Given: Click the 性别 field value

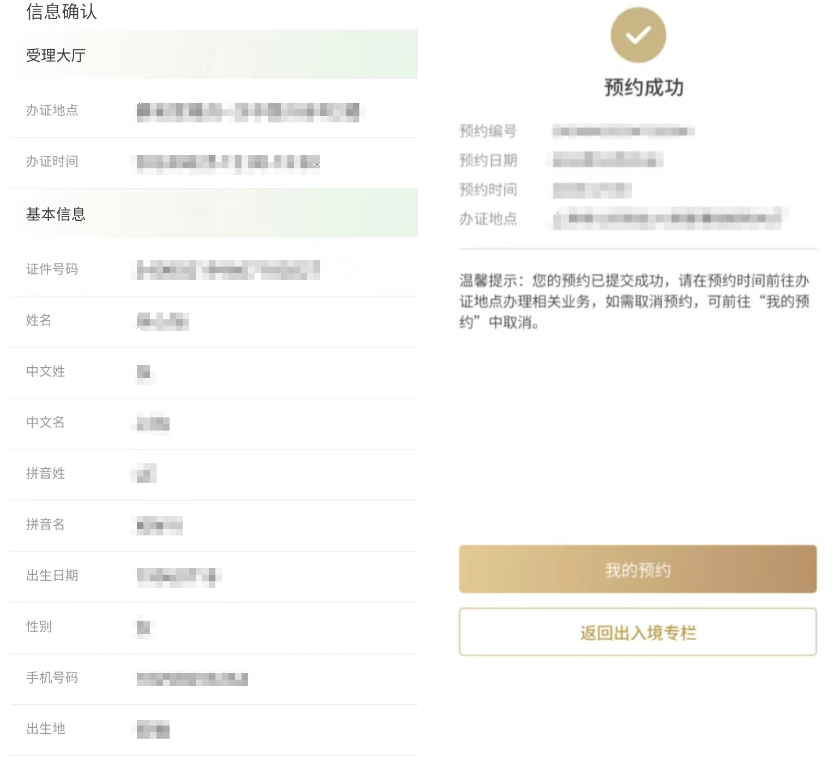Looking at the screenshot, I should pyautogui.click(x=144, y=627).
